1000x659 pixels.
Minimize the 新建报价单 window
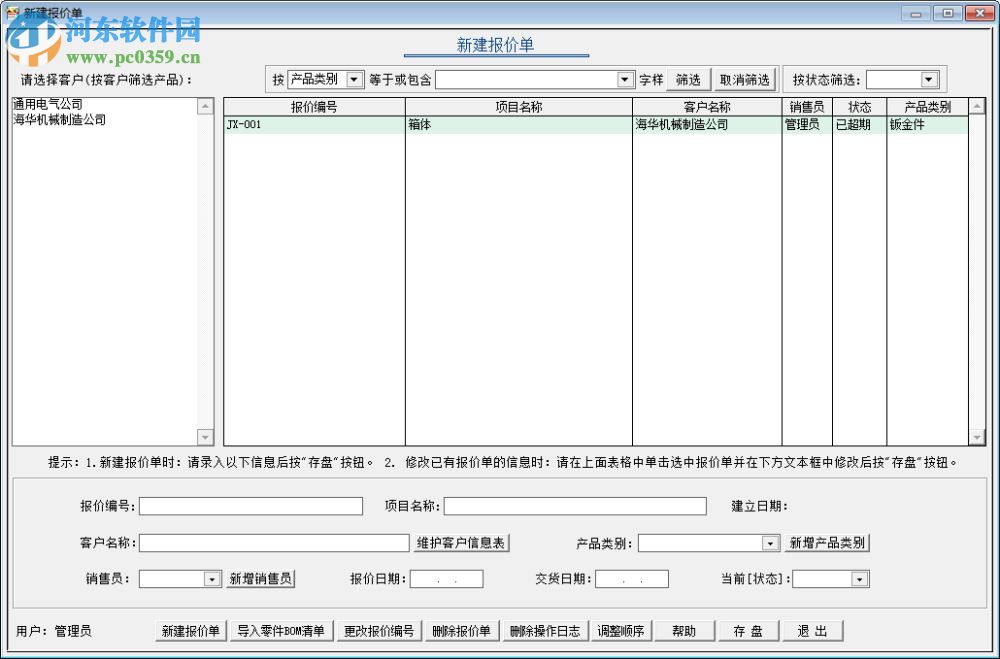(x=916, y=13)
